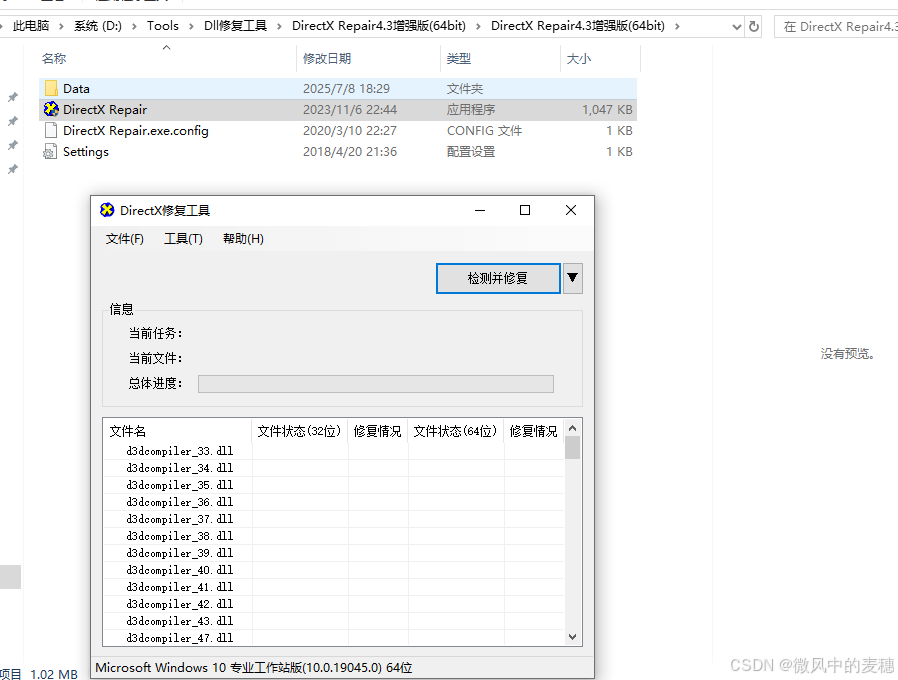This screenshot has width=898, height=680.
Task: Maximize the DirectX修复工具 window
Action: [525, 210]
